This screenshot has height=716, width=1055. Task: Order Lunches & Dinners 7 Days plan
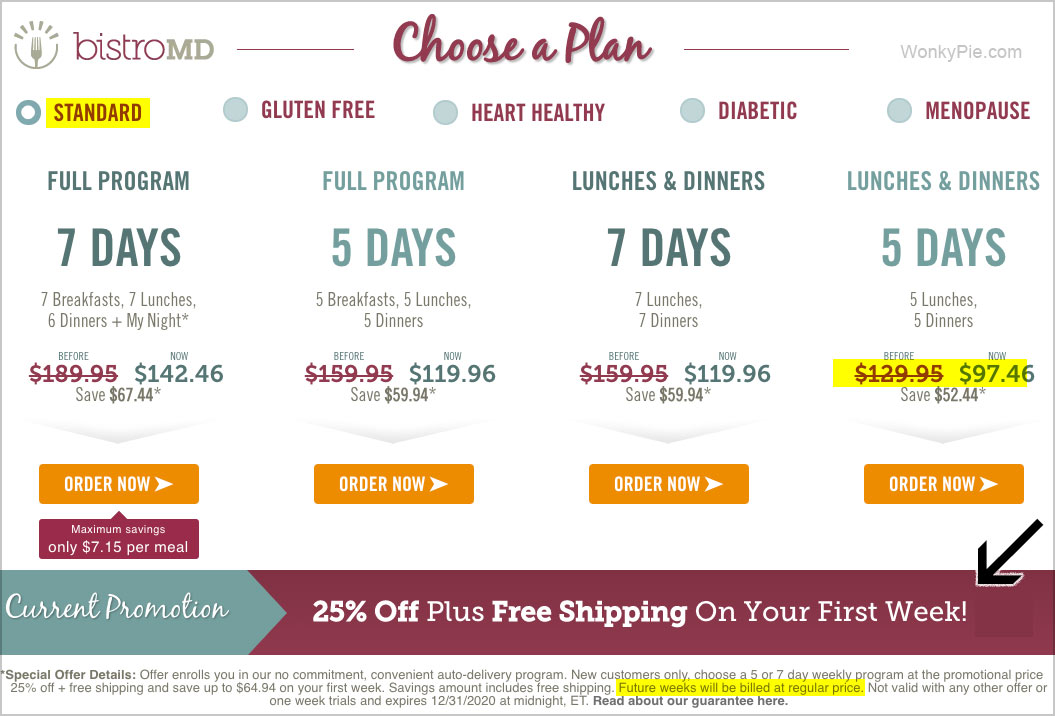669,484
